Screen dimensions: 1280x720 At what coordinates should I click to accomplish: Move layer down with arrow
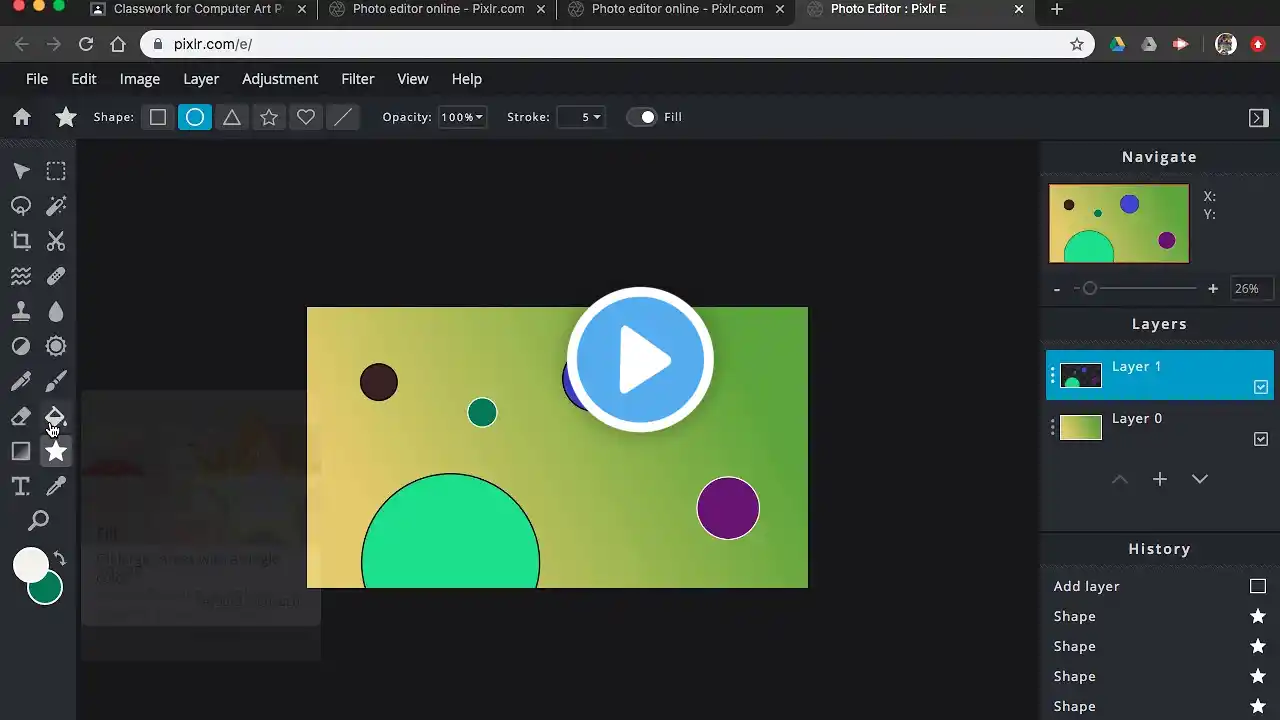click(1200, 480)
